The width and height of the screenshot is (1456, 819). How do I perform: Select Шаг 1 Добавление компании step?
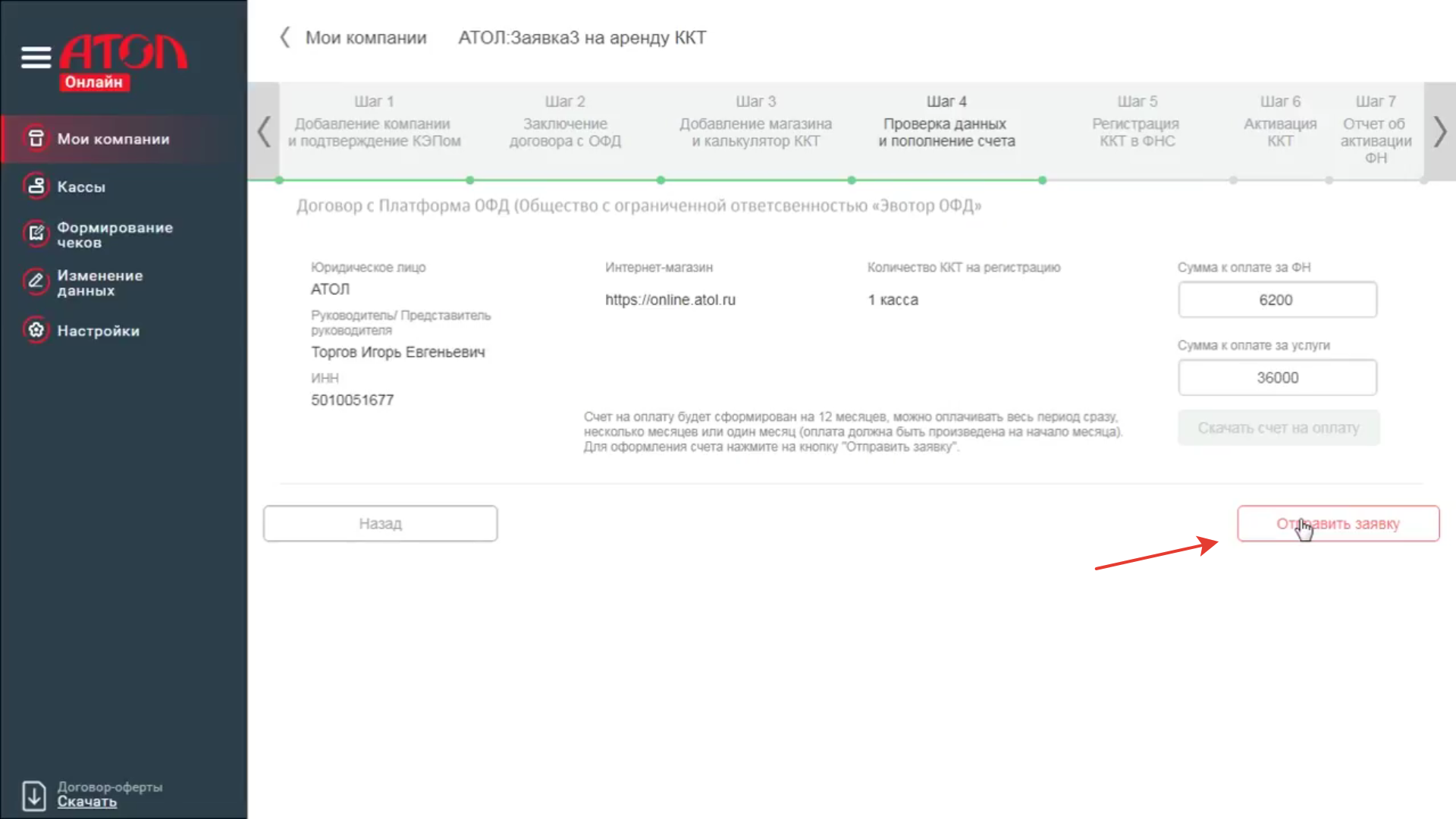[x=374, y=123]
